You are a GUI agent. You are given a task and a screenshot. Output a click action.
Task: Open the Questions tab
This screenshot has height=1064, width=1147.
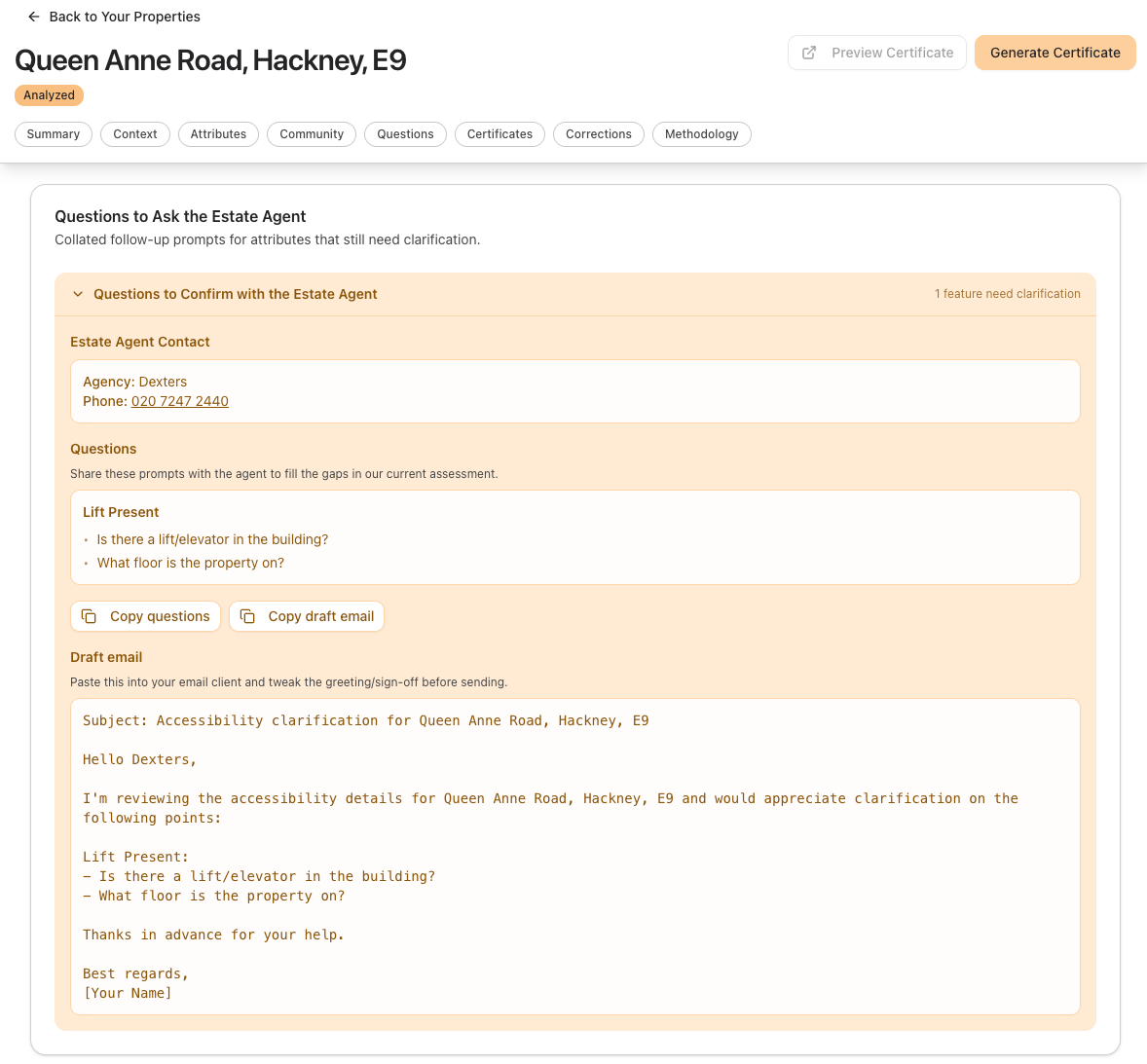[405, 134]
